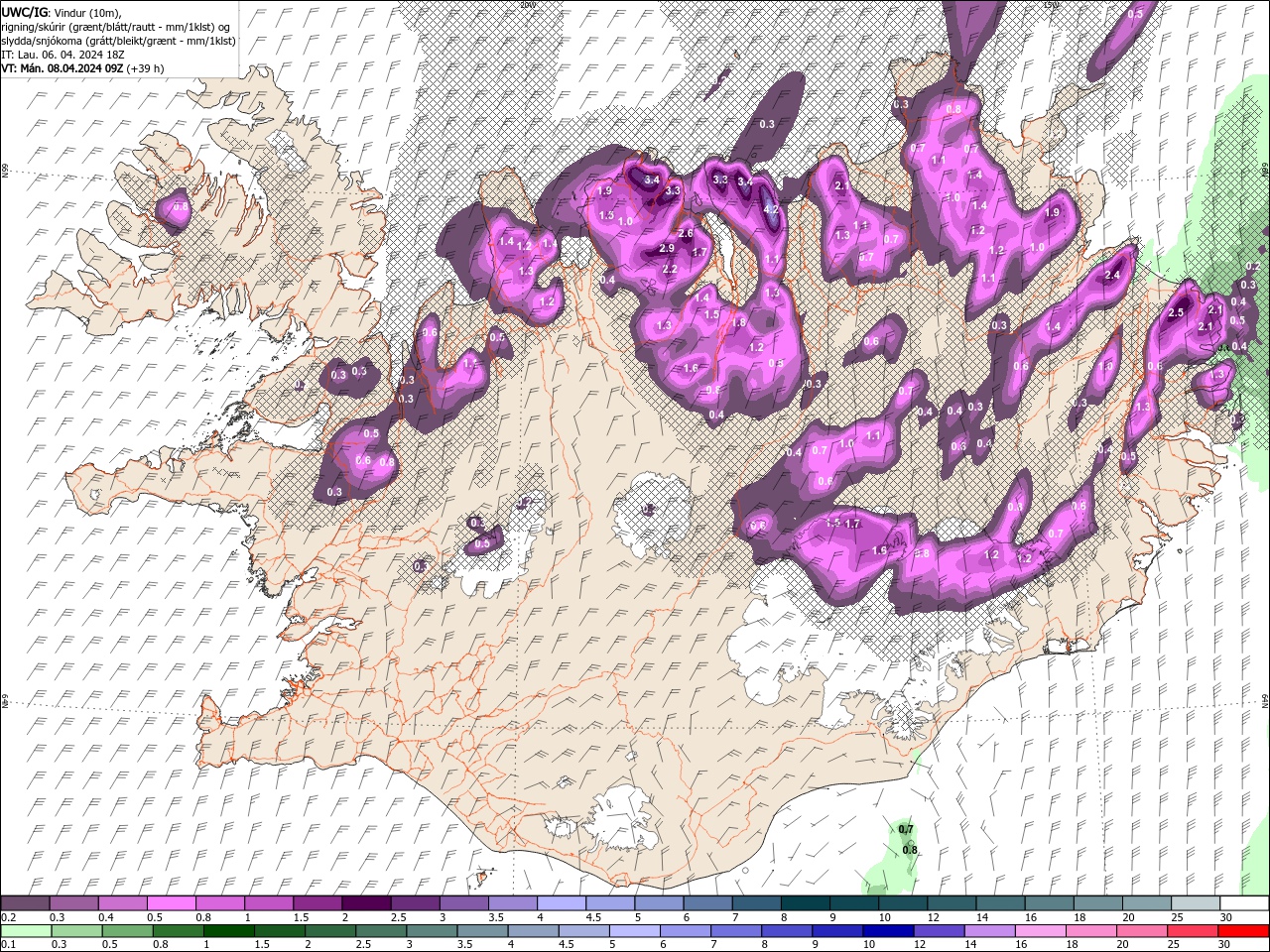Image resolution: width=1270 pixels, height=952 pixels.
Task: Click the black '0.7' rain value offshore southeast
Action: (x=906, y=829)
